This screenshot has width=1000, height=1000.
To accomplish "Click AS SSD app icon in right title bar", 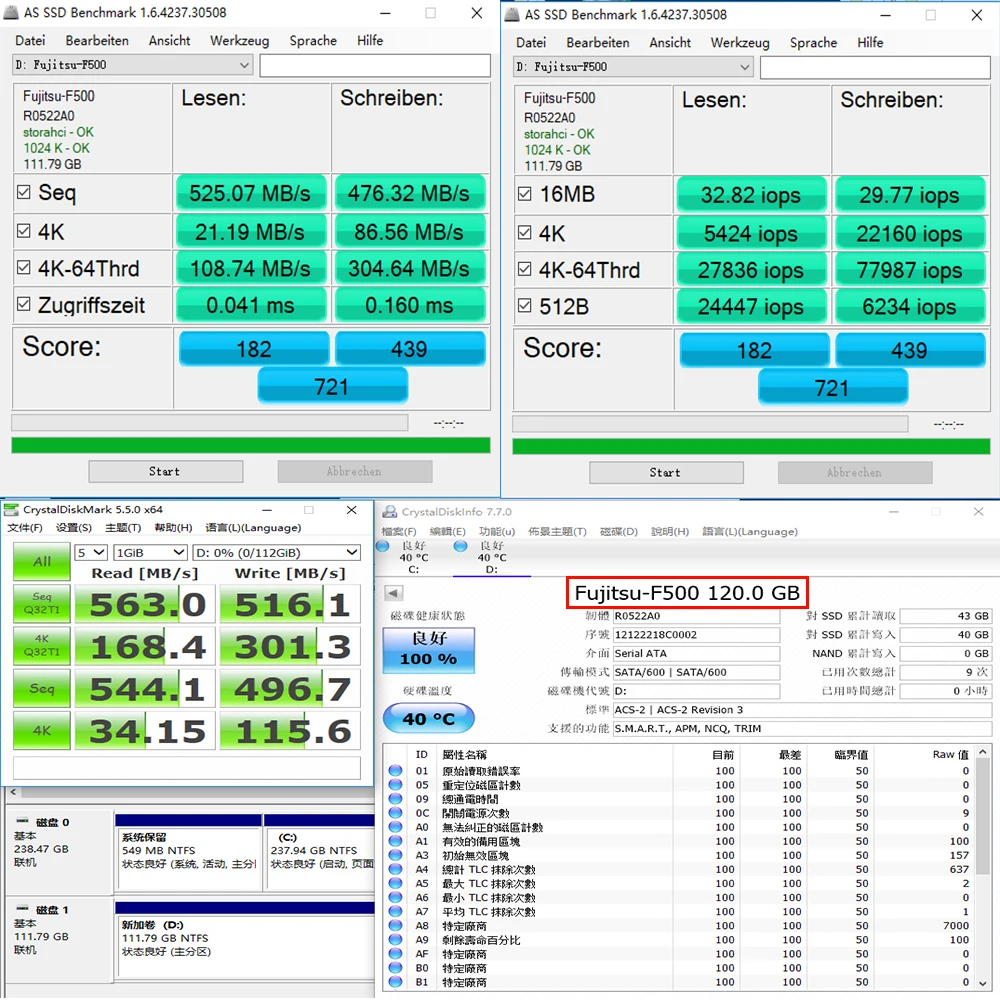I will coord(511,15).
